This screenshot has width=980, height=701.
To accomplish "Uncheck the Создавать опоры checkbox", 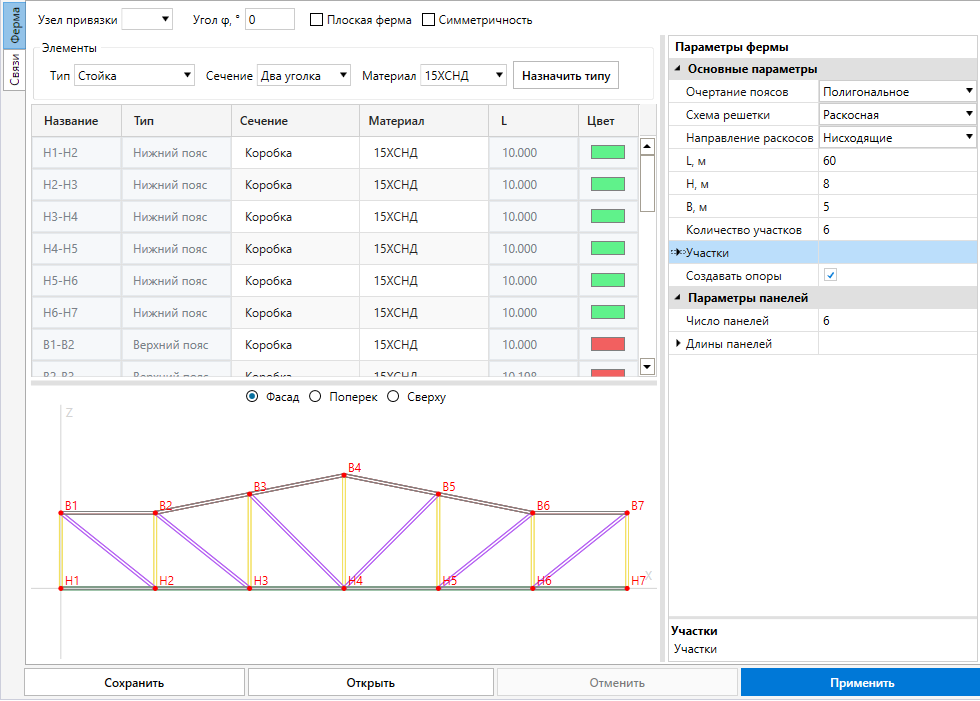I will click(830, 275).
